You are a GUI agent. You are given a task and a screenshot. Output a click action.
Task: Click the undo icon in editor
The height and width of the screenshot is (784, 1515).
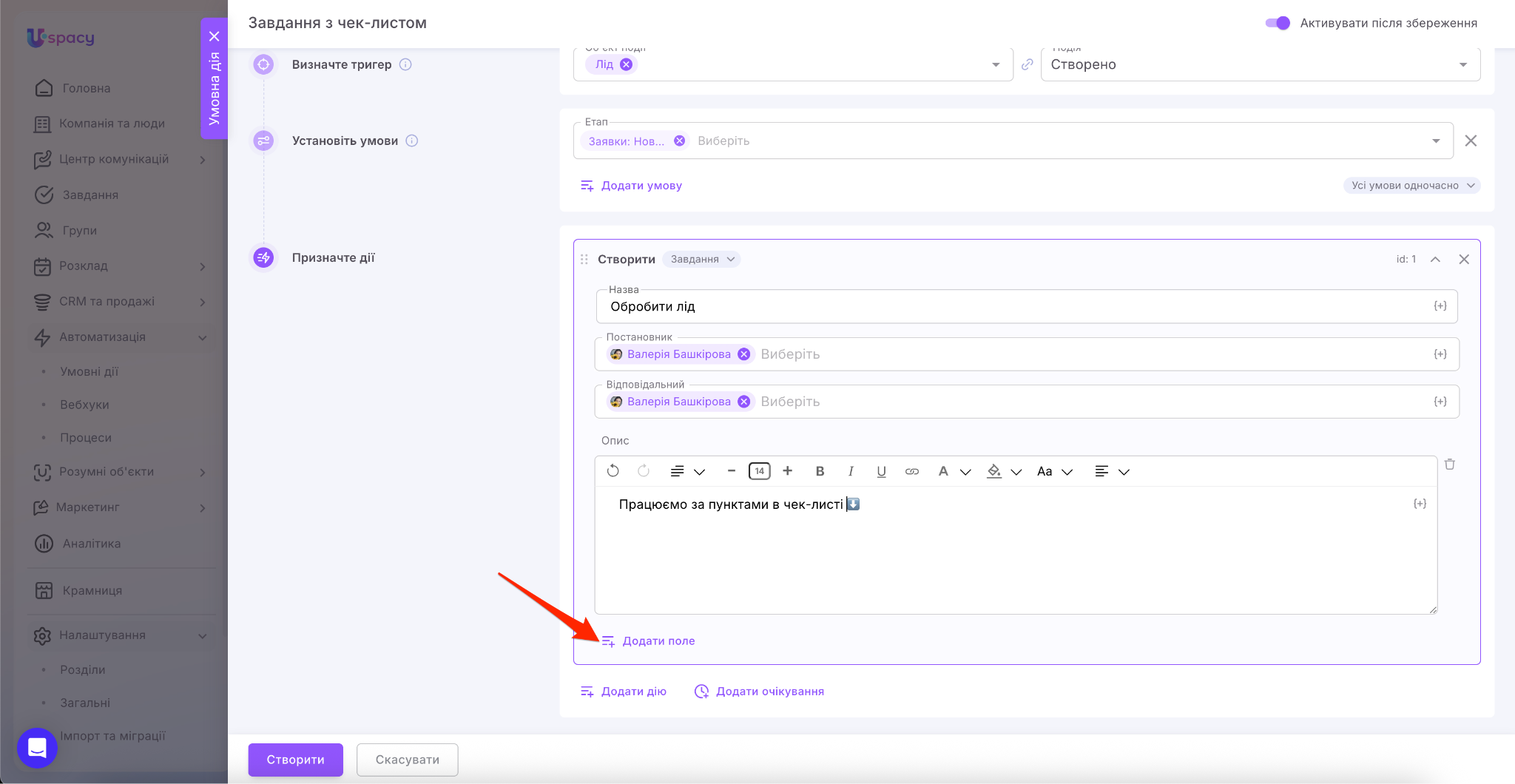[x=613, y=471]
